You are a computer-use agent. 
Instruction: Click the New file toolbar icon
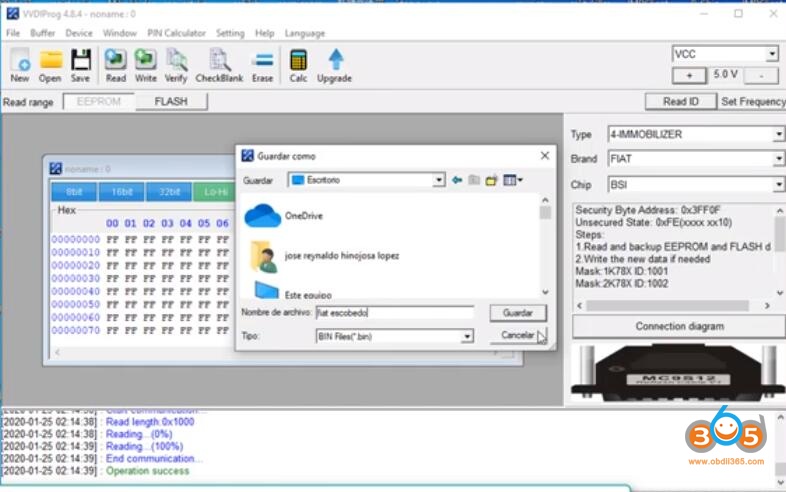coord(20,65)
